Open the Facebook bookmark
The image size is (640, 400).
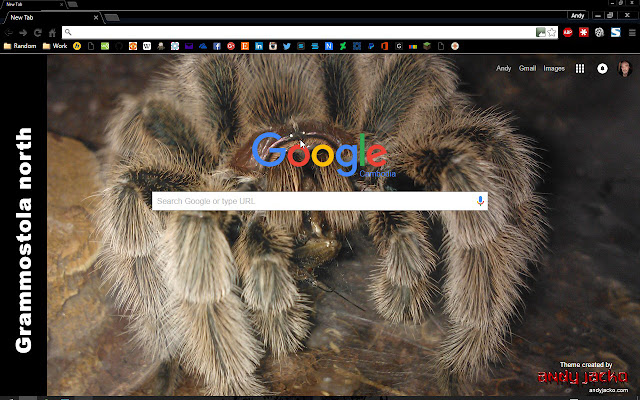pos(217,46)
